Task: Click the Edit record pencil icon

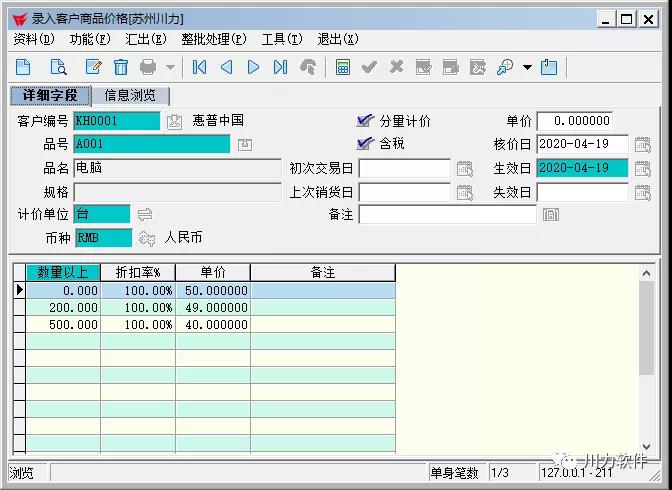Action: click(x=93, y=67)
